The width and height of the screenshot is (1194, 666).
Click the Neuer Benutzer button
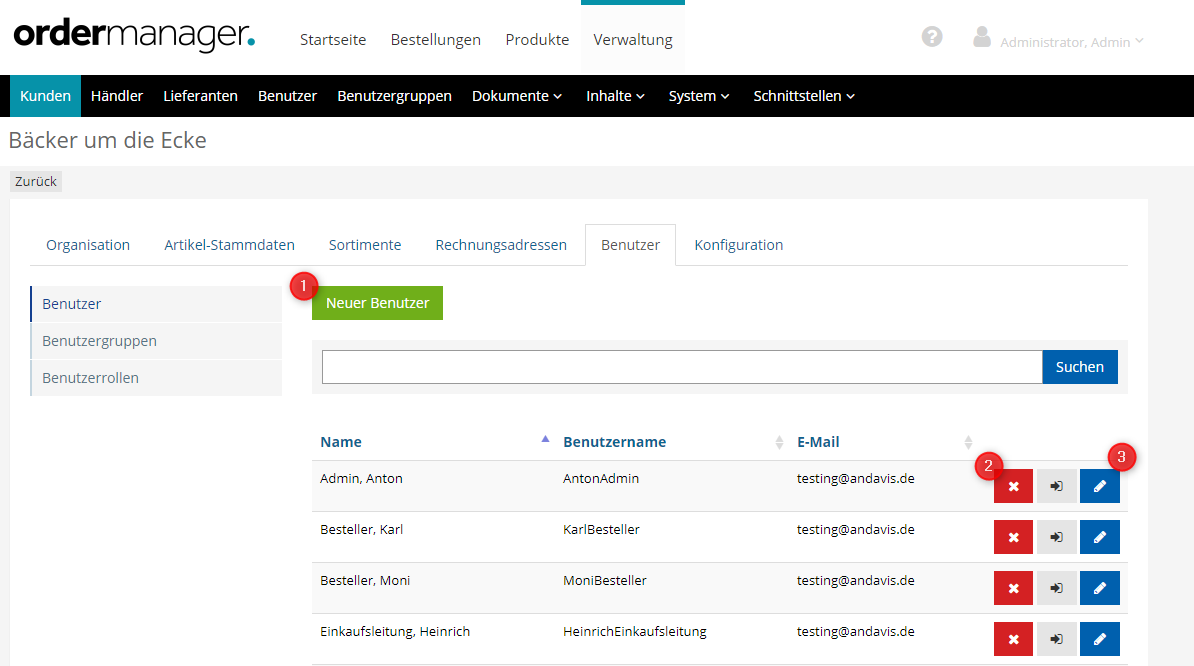(x=377, y=303)
